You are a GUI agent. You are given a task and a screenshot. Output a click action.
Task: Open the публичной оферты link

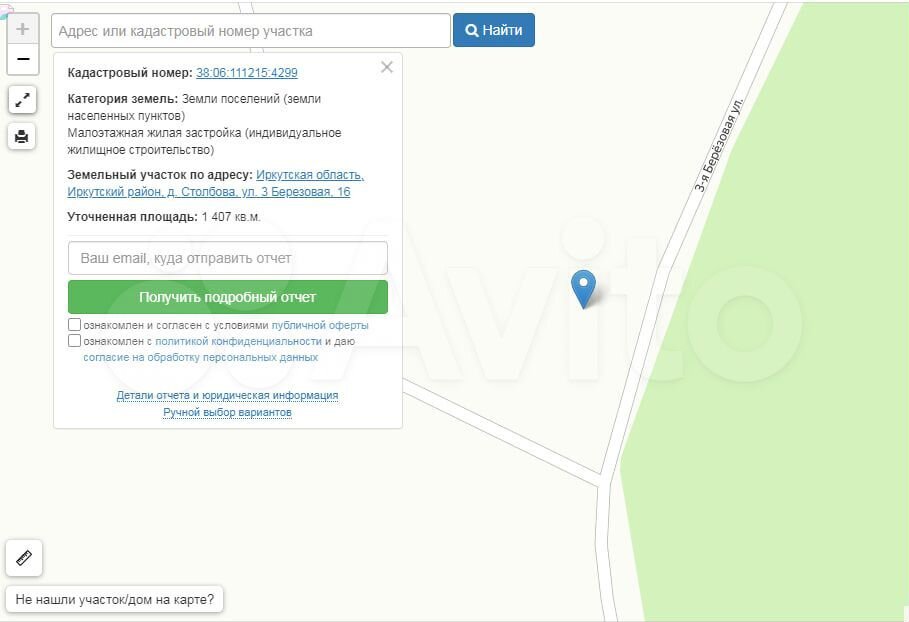coord(319,325)
